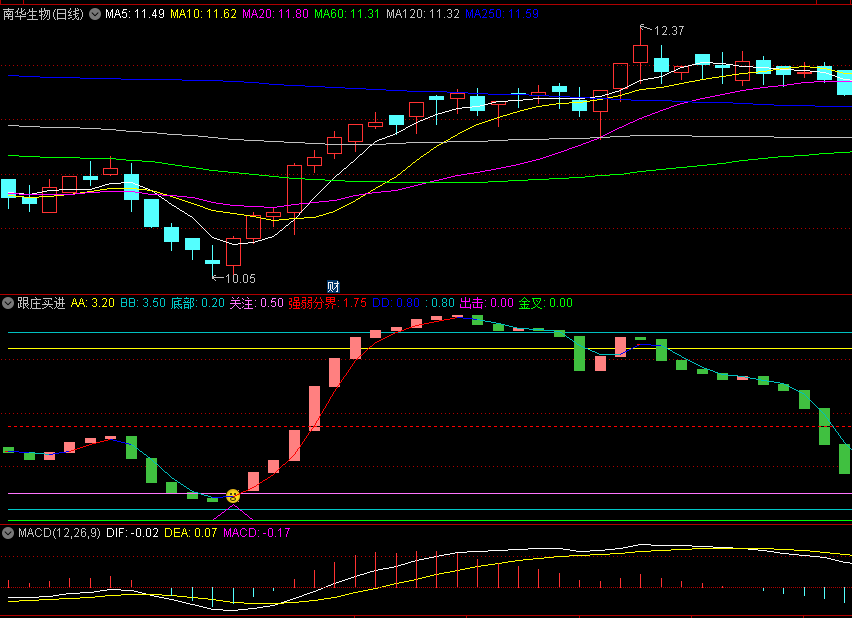Click the 10.05 low price marker

[x=240, y=279]
